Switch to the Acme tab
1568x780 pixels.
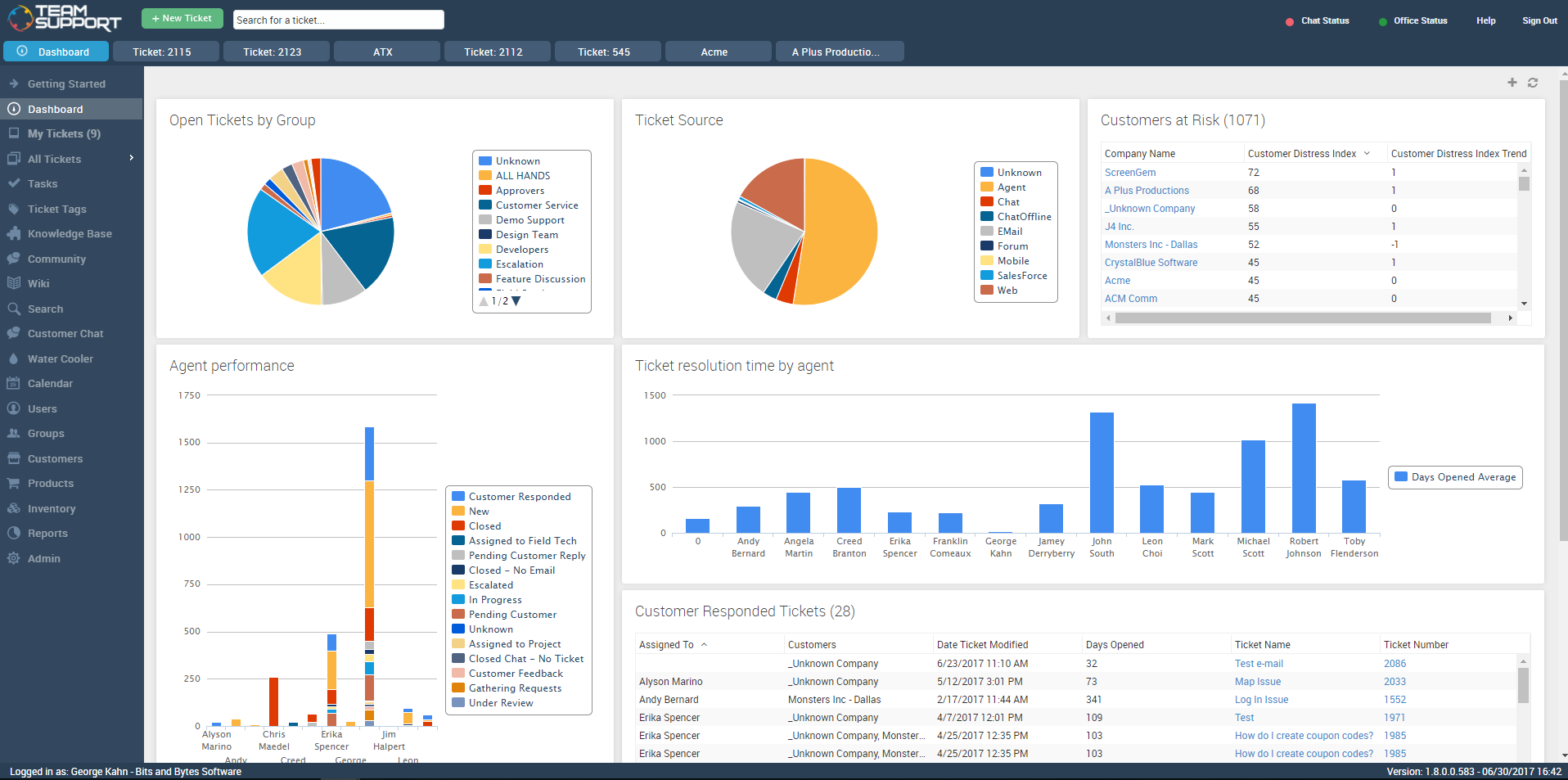714,52
